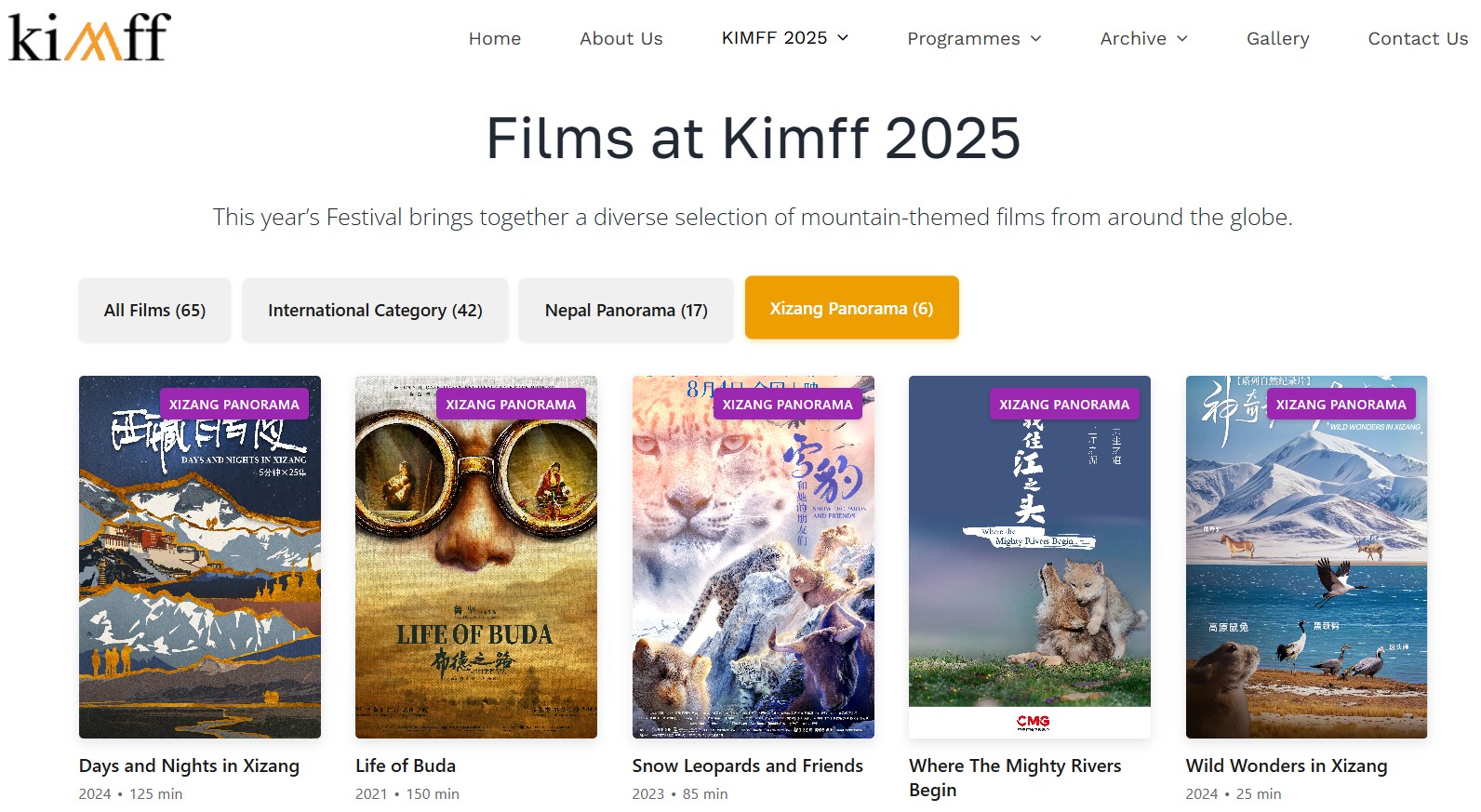Open Snow Leopards and Friends poster
This screenshot has width=1481, height=812.
click(x=754, y=557)
